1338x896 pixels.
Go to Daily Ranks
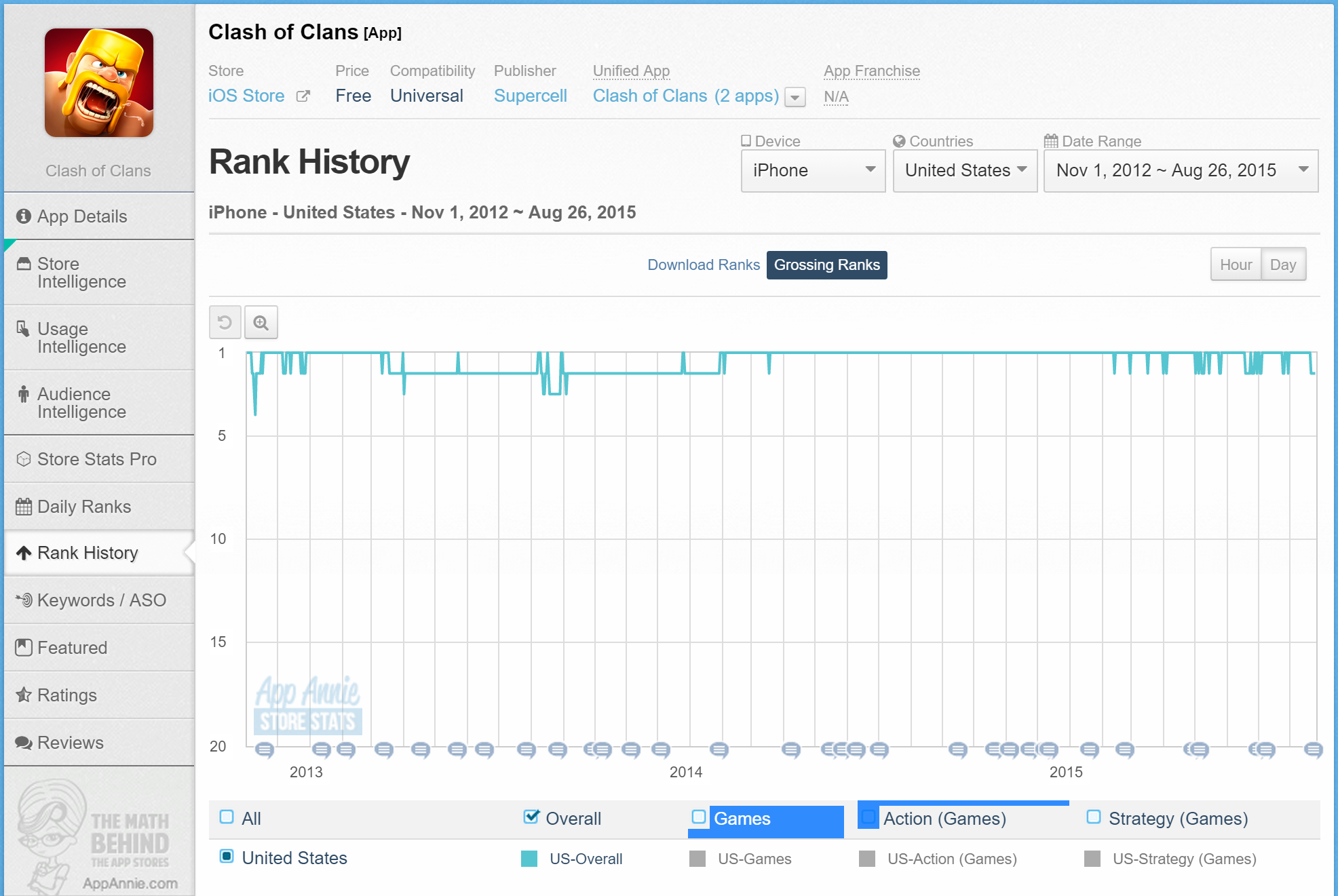coord(99,507)
